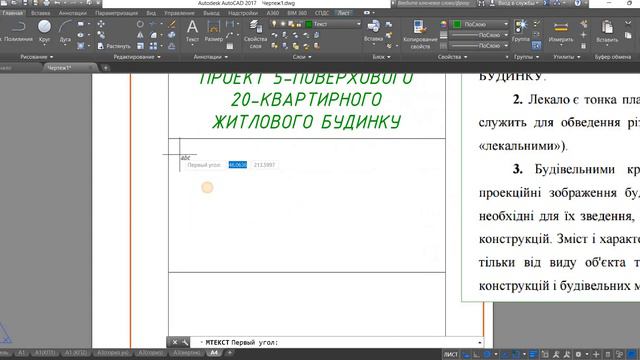Click the second coordinate field 213.5997
The height and width of the screenshot is (360, 640).
(x=264, y=165)
